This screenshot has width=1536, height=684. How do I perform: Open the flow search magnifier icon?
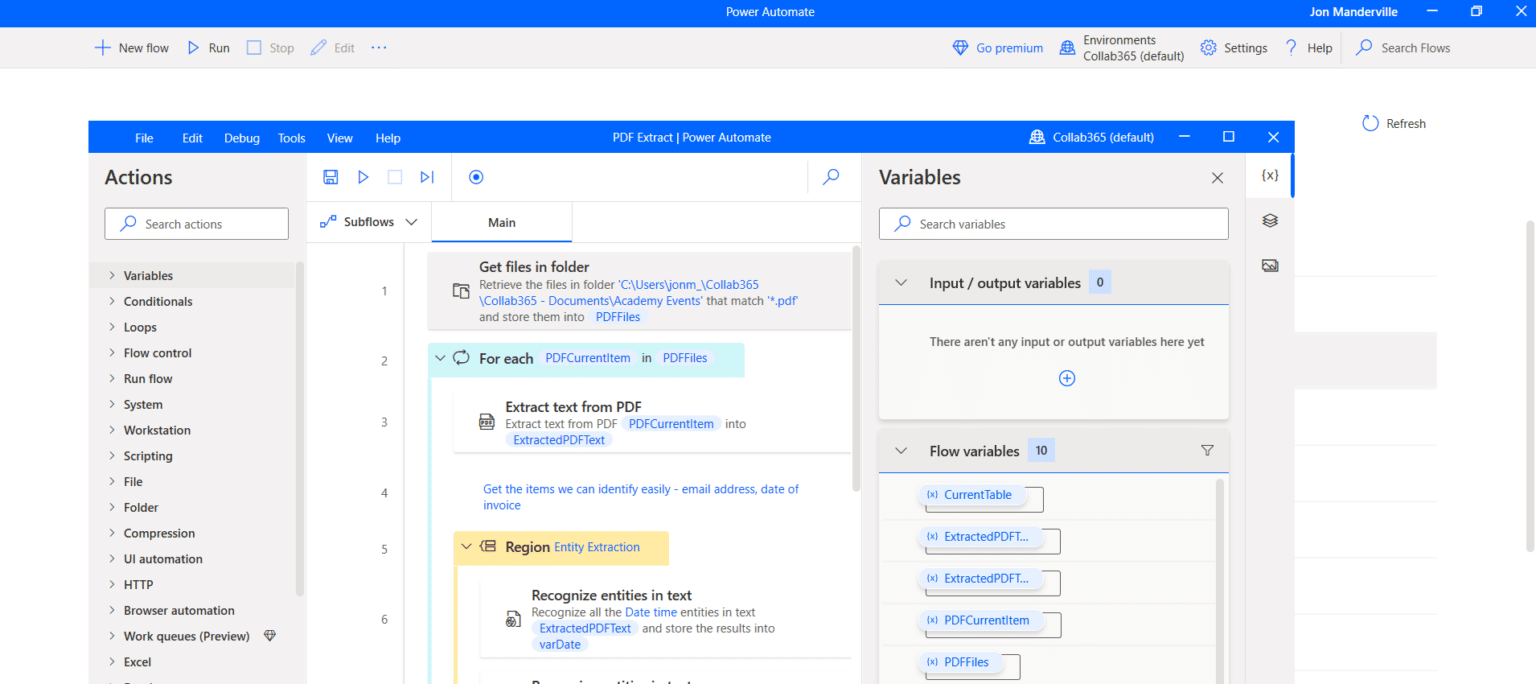830,177
